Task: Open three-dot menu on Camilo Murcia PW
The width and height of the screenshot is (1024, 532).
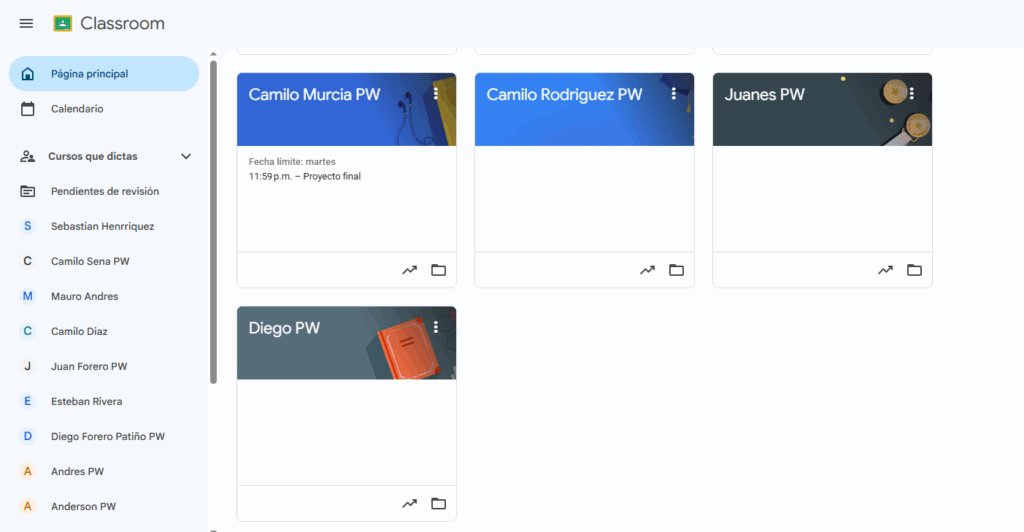Action: (436, 94)
